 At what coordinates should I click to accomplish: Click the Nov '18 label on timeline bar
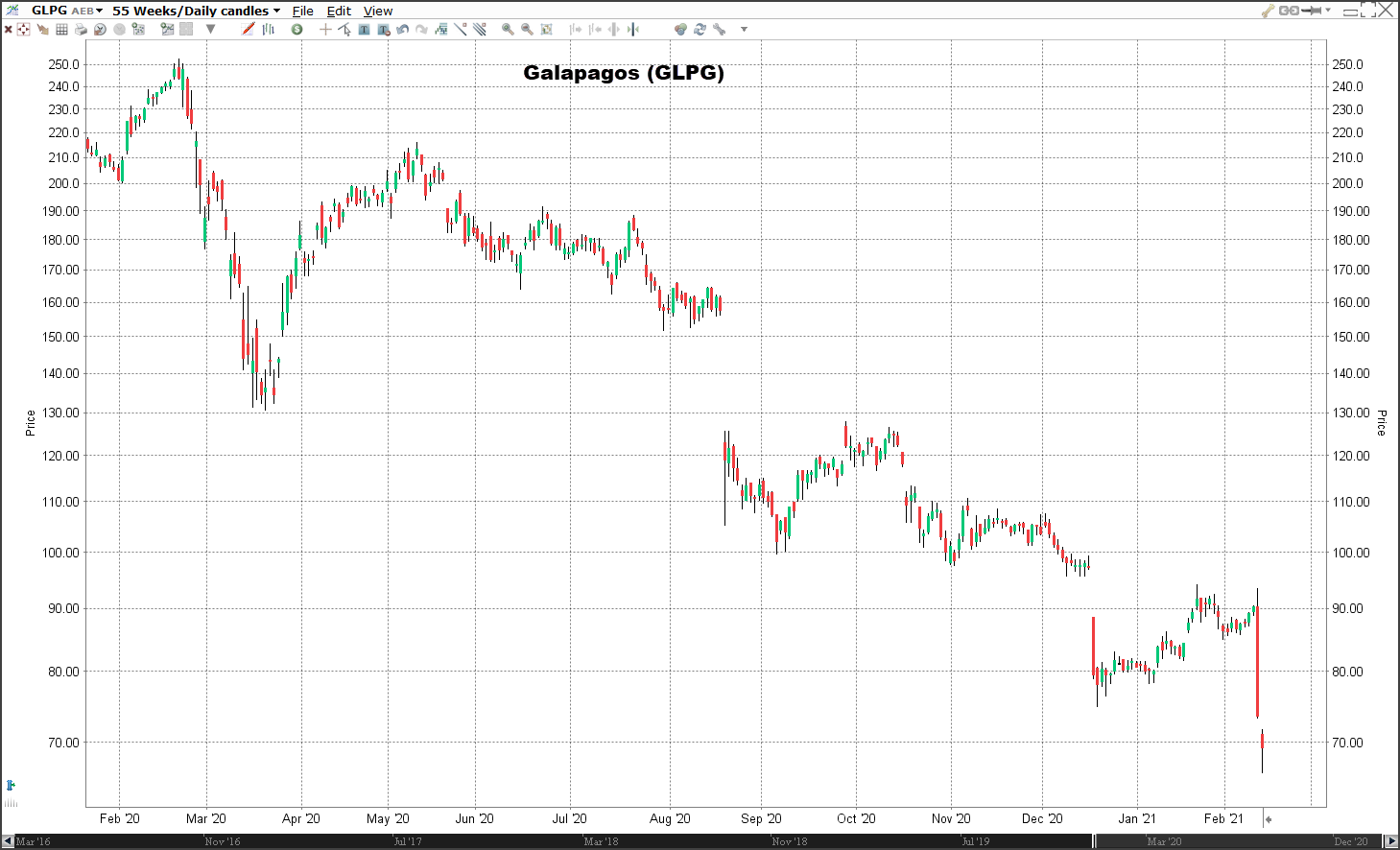[x=790, y=841]
